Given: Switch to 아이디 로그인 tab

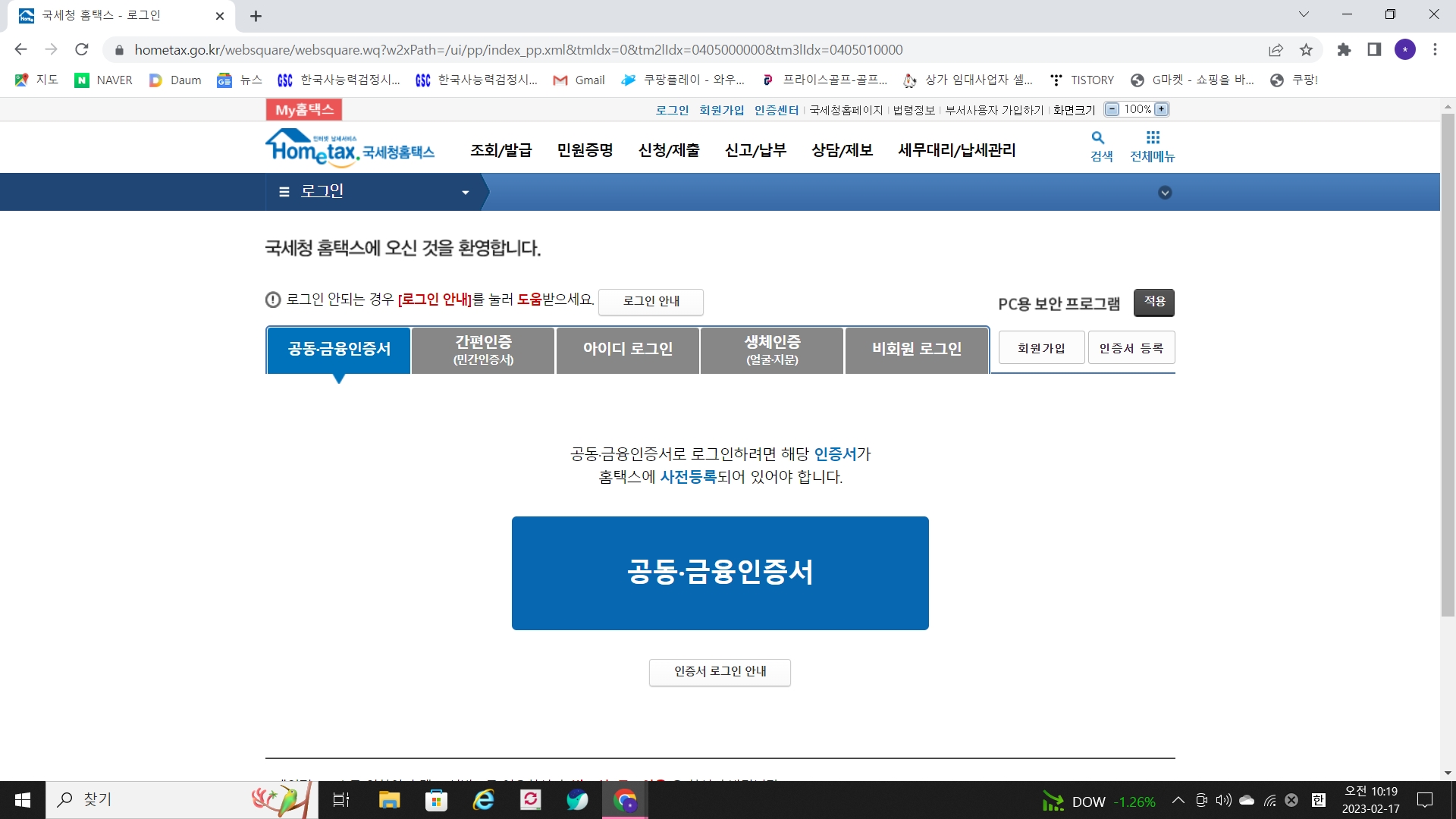Looking at the screenshot, I should [x=627, y=350].
